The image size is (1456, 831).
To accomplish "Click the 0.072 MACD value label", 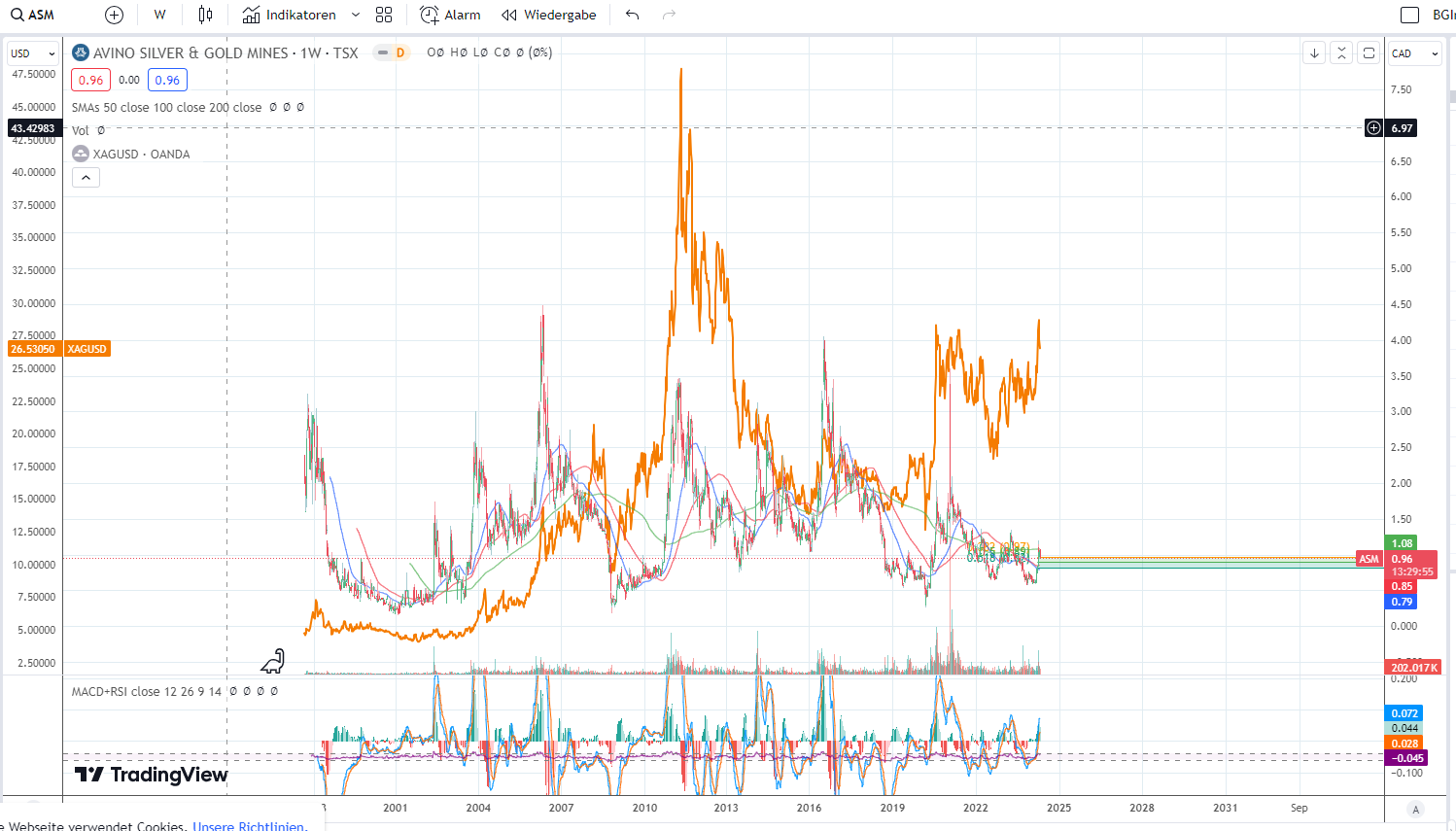I will (1404, 713).
